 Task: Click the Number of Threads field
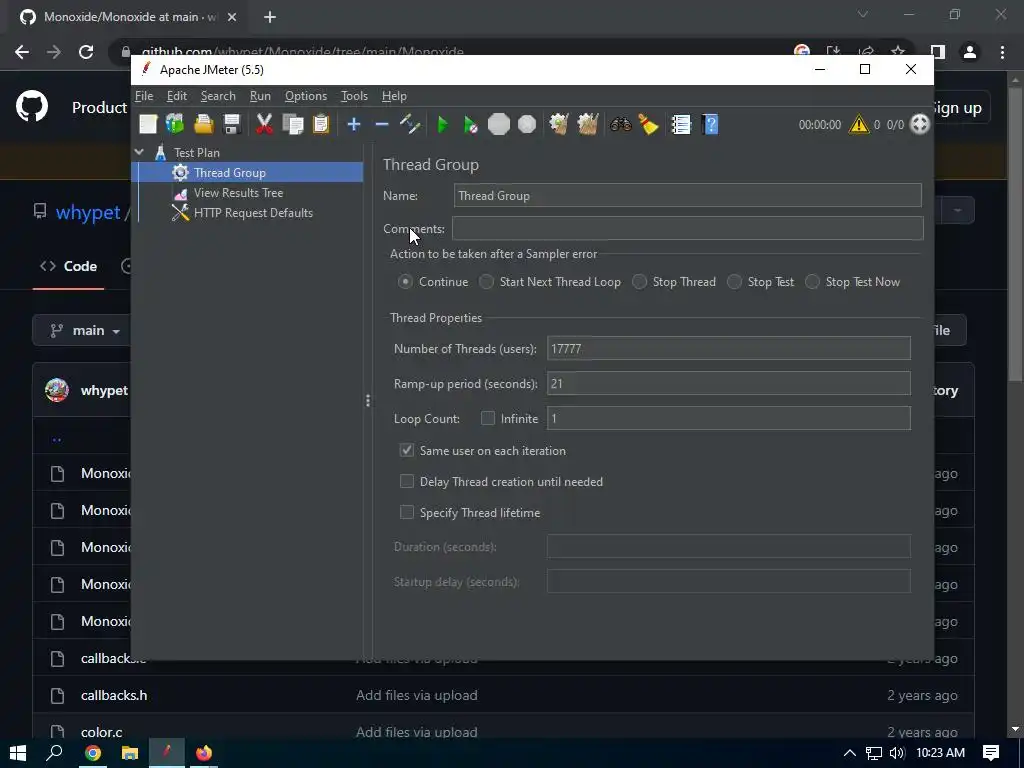click(x=728, y=348)
